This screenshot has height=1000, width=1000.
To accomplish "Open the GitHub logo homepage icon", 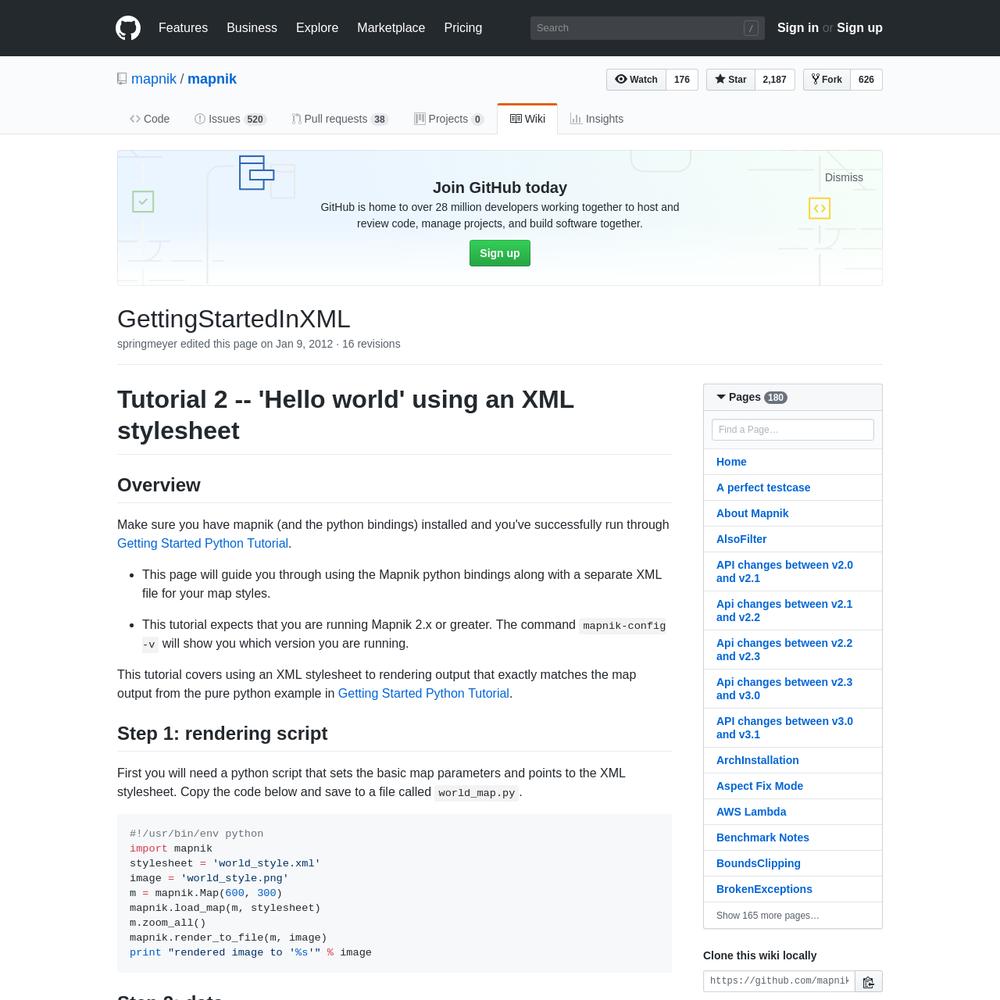I will pos(128,28).
